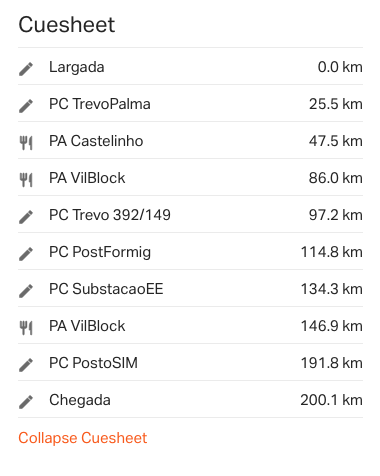Screen dimensions: 380x476
Task: Open the PC TrevoPalma cue
Action: [100, 104]
